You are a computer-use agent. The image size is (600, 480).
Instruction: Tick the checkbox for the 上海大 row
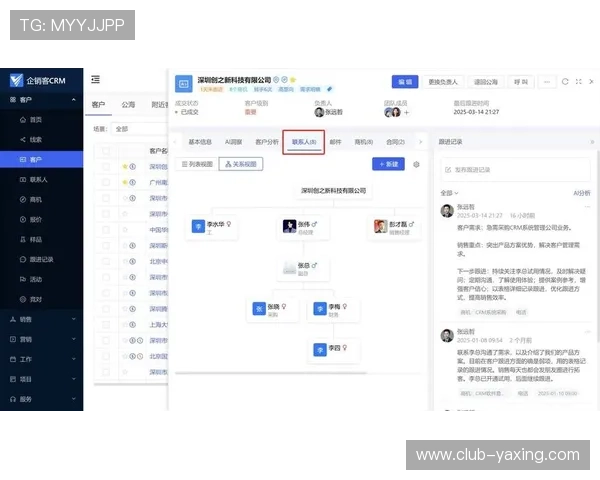[106, 325]
